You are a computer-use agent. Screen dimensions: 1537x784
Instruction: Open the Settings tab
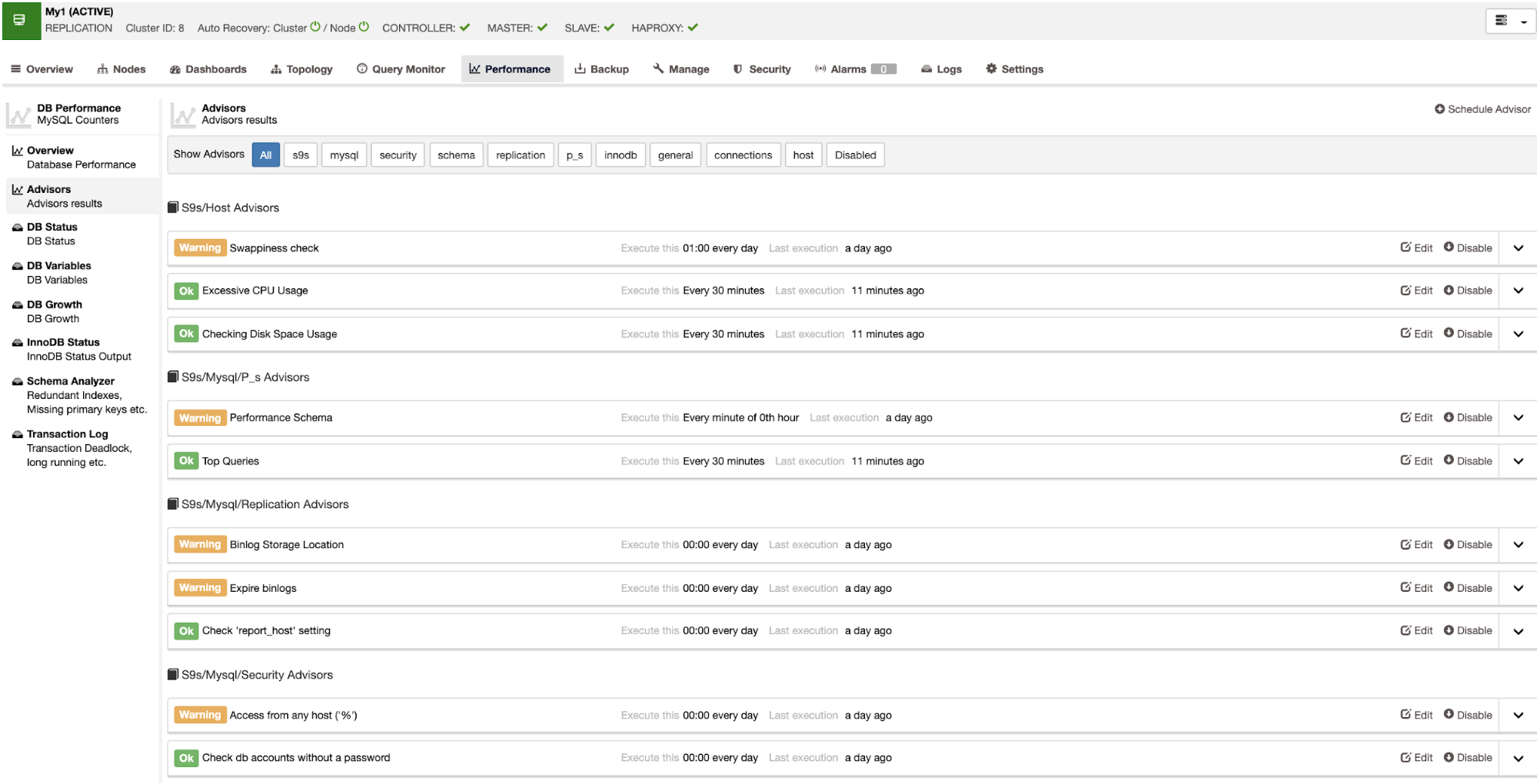1015,69
